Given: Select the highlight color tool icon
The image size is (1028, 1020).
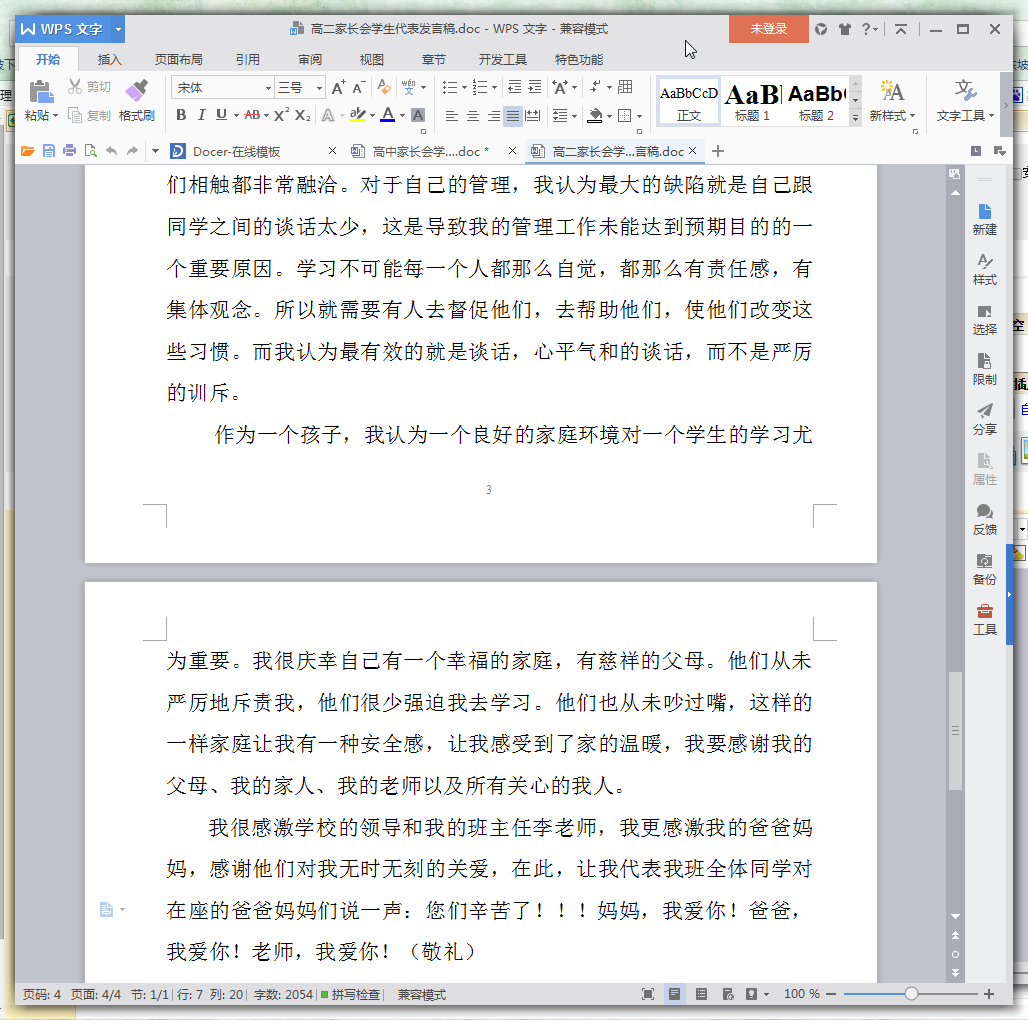Looking at the screenshot, I should (x=358, y=115).
